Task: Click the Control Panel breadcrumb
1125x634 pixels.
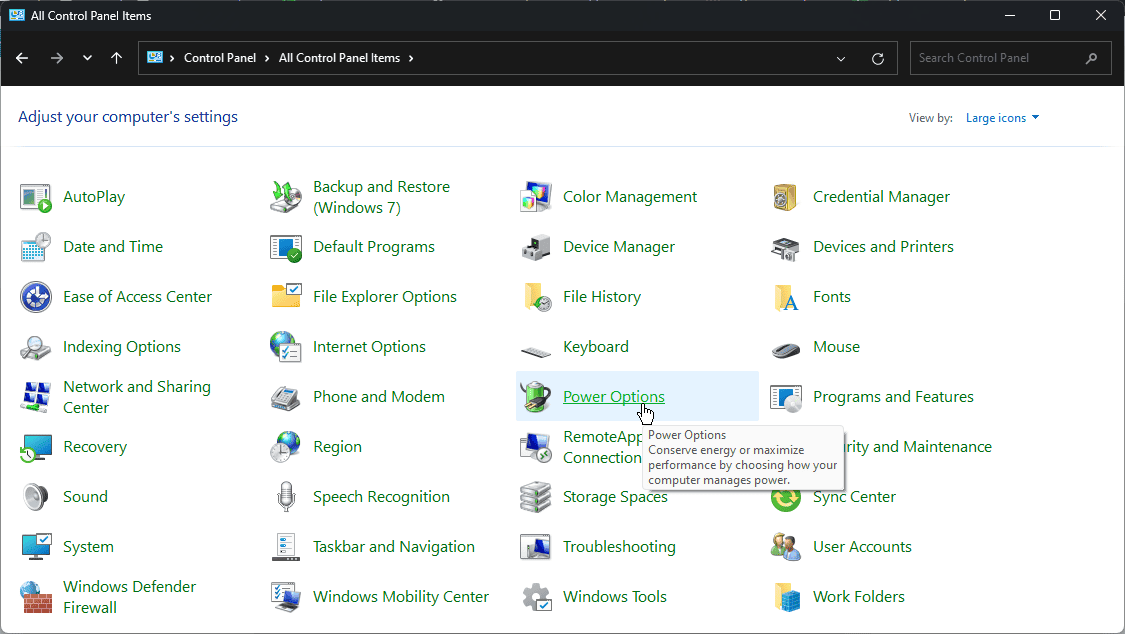Action: coord(220,58)
